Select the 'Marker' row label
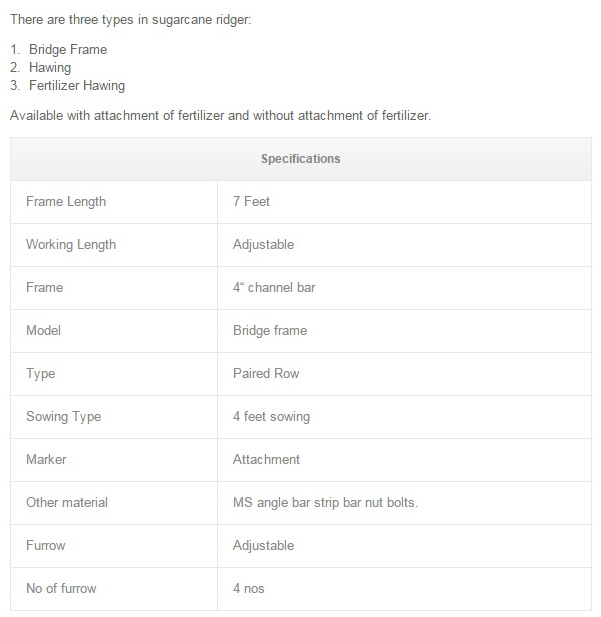The width and height of the screenshot is (601, 617). pos(45,459)
